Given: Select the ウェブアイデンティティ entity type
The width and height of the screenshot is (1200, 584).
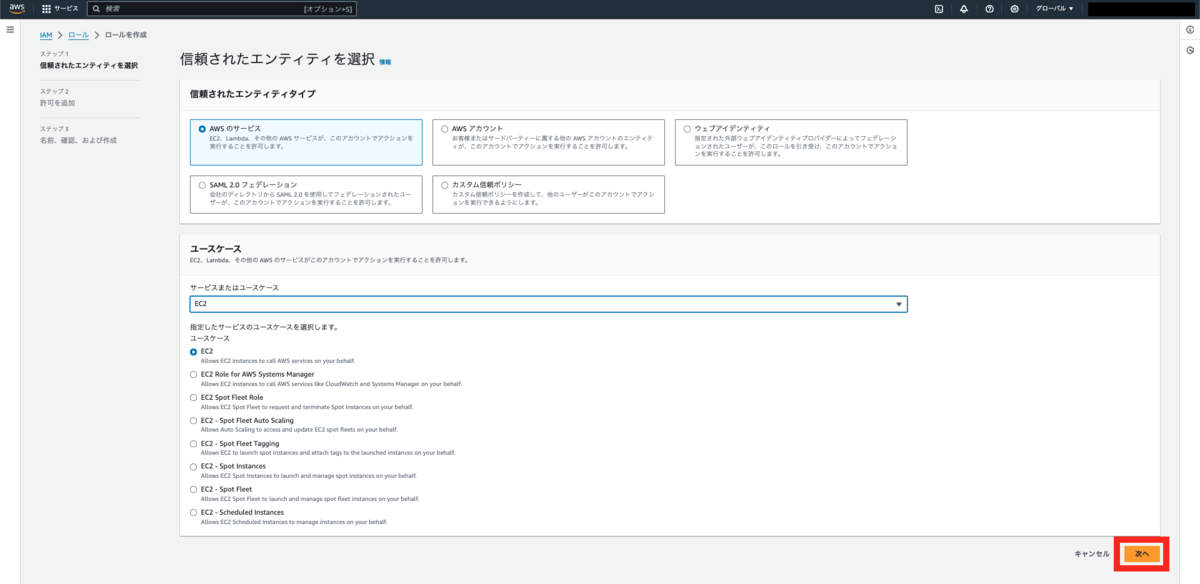Looking at the screenshot, I should tap(791, 142).
